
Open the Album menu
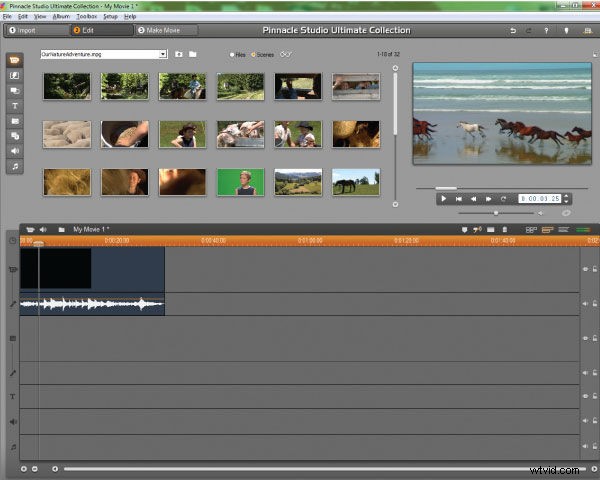[61, 16]
